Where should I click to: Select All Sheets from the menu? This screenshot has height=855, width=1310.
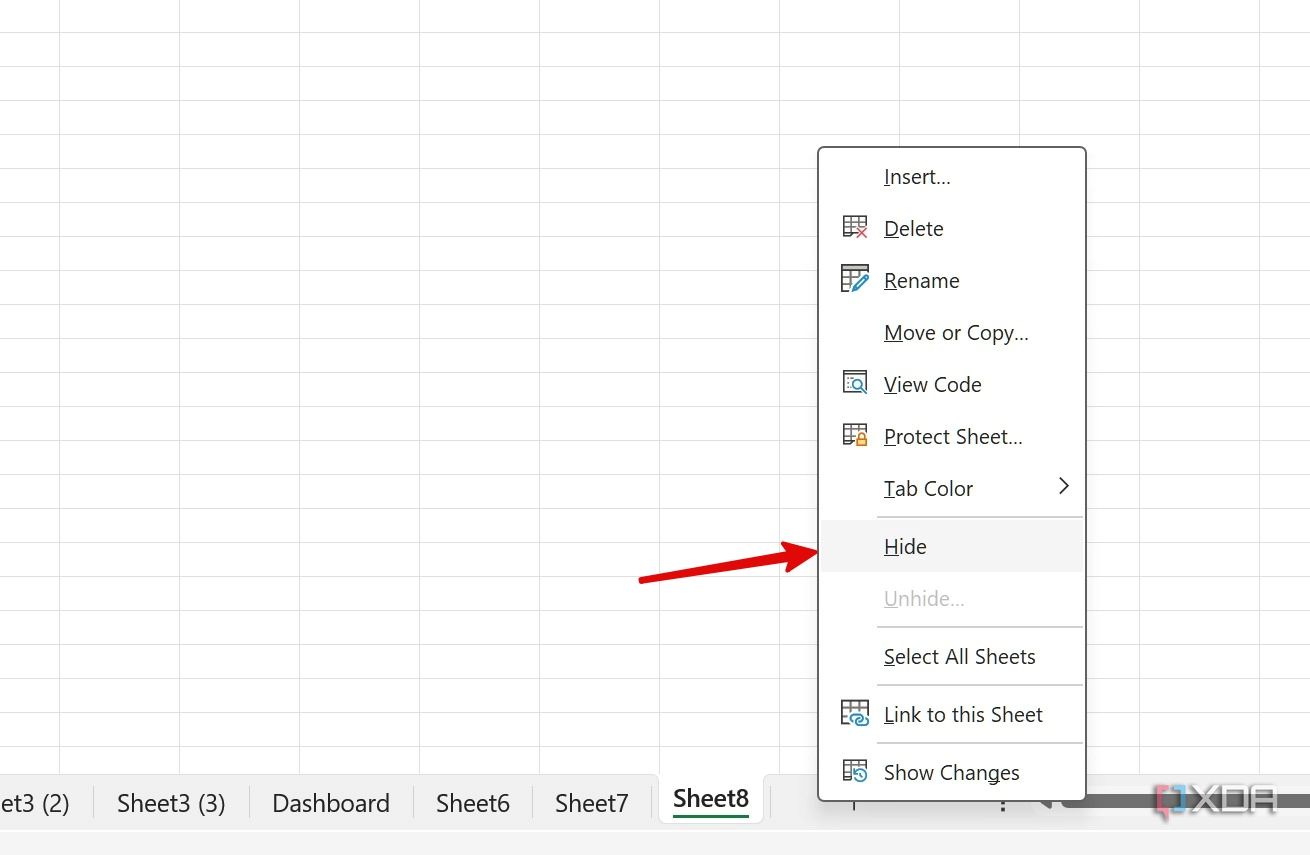tap(959, 656)
